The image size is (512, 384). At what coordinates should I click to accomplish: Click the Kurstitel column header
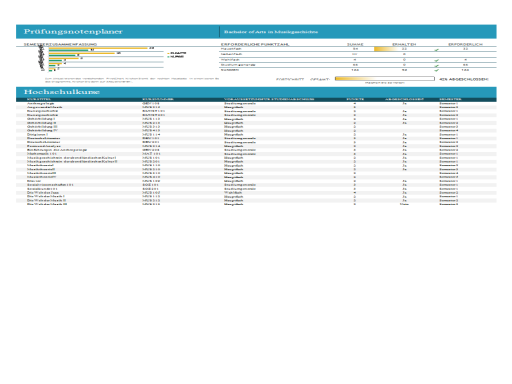[x=39, y=99]
